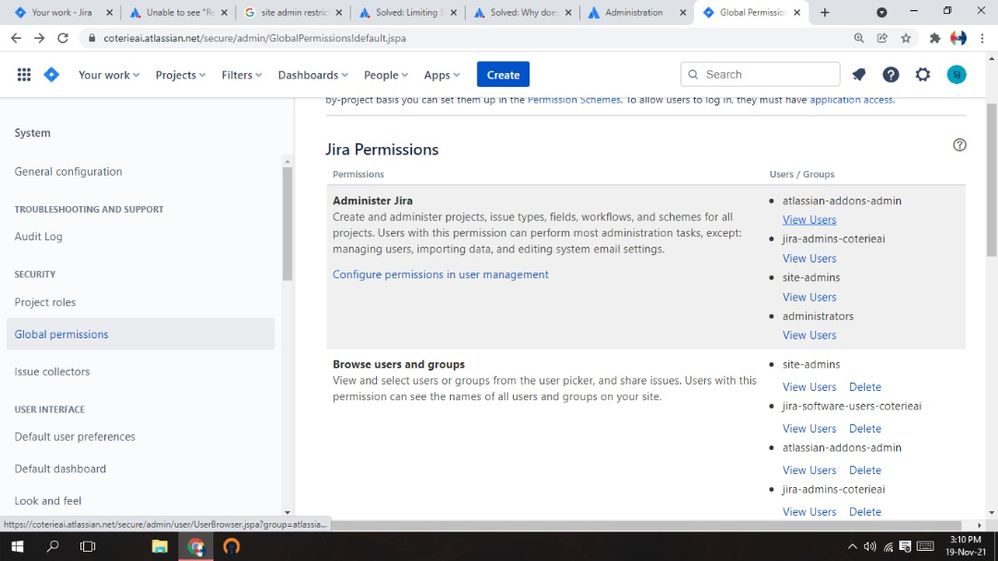The height and width of the screenshot is (561, 998).
Task: Click the sidebar vertical scrollbar thumb
Action: point(287,224)
